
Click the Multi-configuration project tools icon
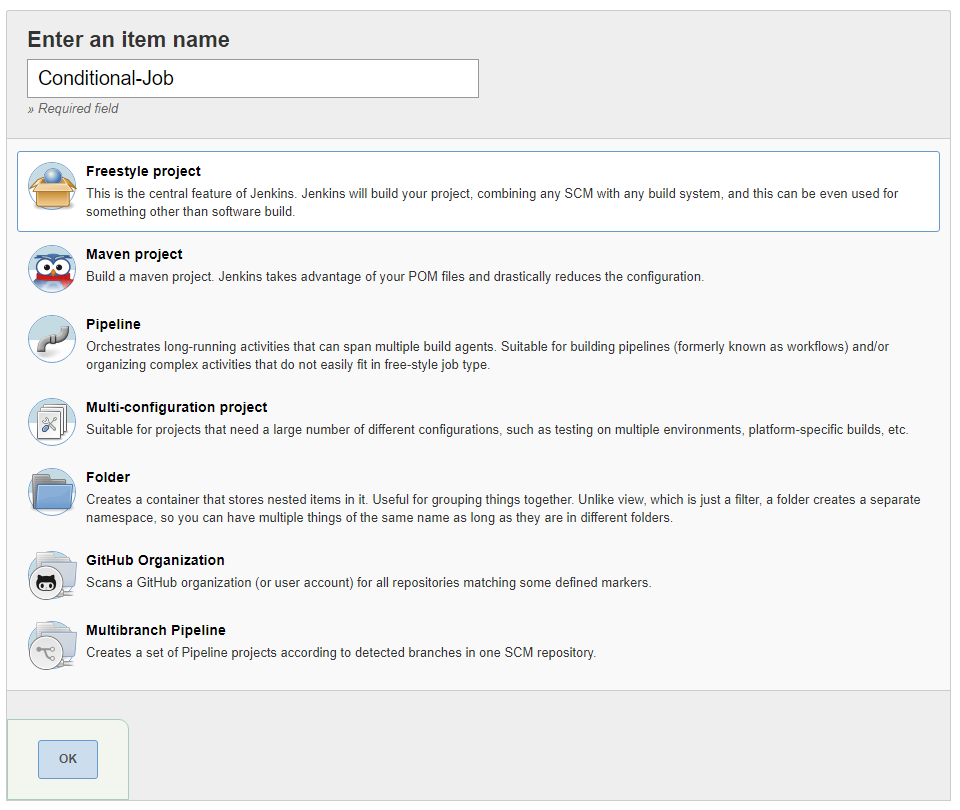(52, 422)
